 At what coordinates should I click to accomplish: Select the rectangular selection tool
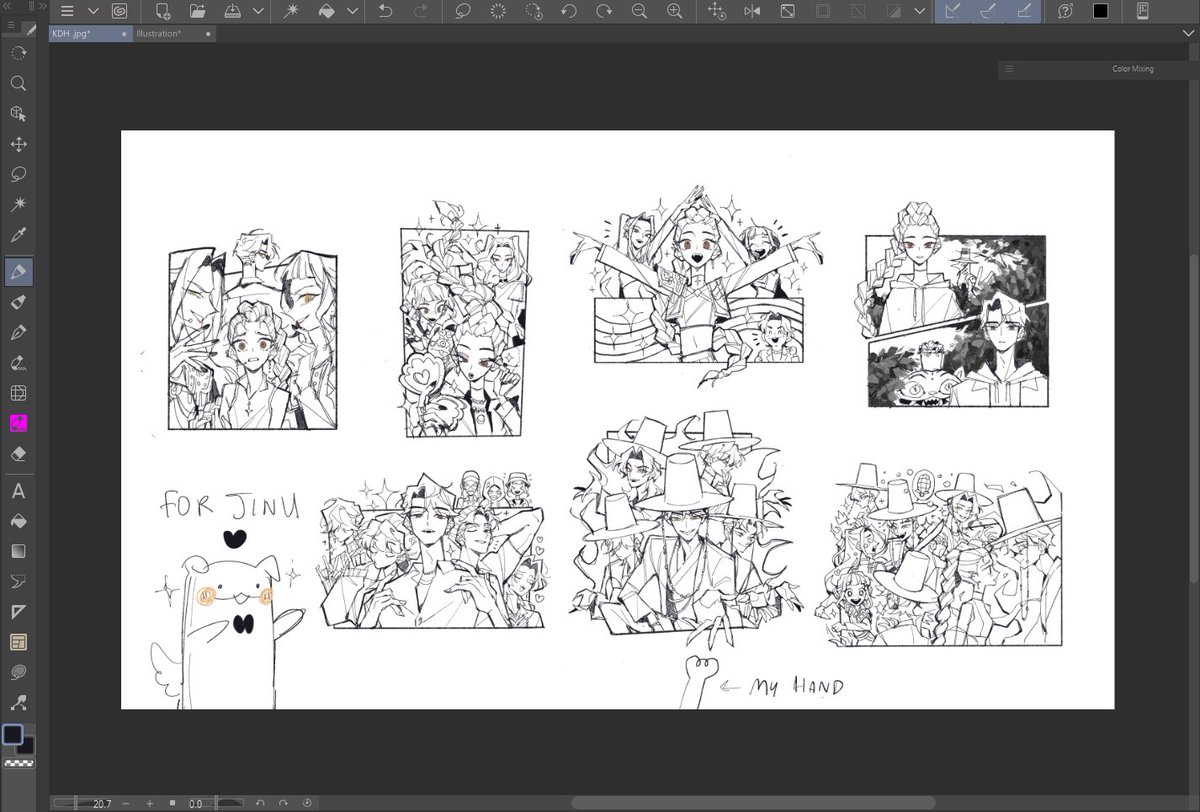click(18, 55)
